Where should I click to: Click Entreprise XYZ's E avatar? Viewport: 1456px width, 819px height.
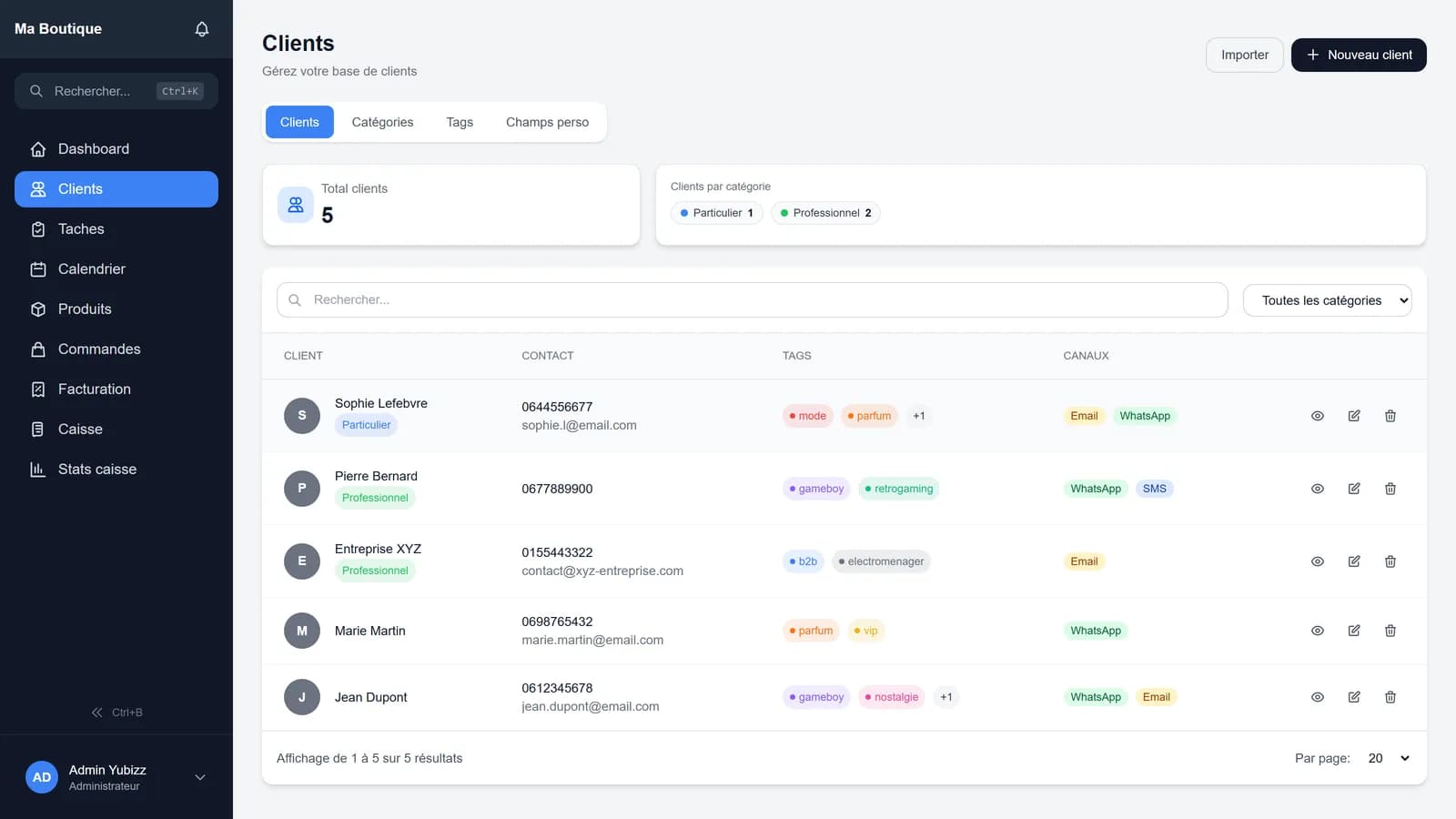pos(302,561)
